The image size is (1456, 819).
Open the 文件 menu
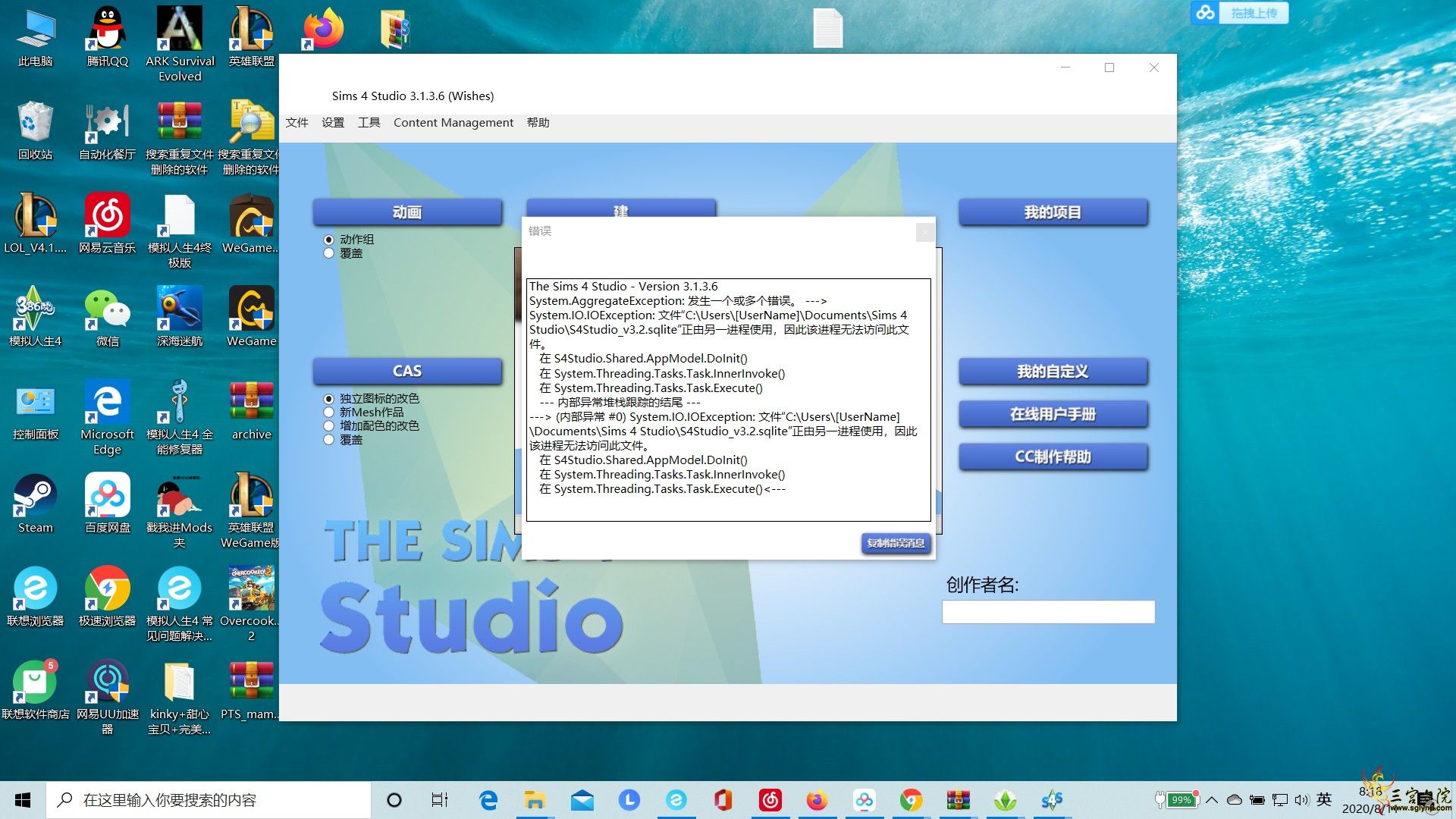[297, 123]
